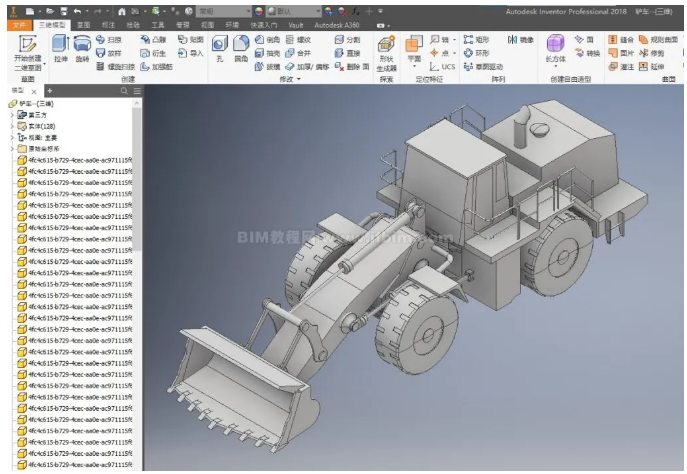Select the Emboss (凸雕) tool
The image size is (687, 474).
tap(153, 40)
